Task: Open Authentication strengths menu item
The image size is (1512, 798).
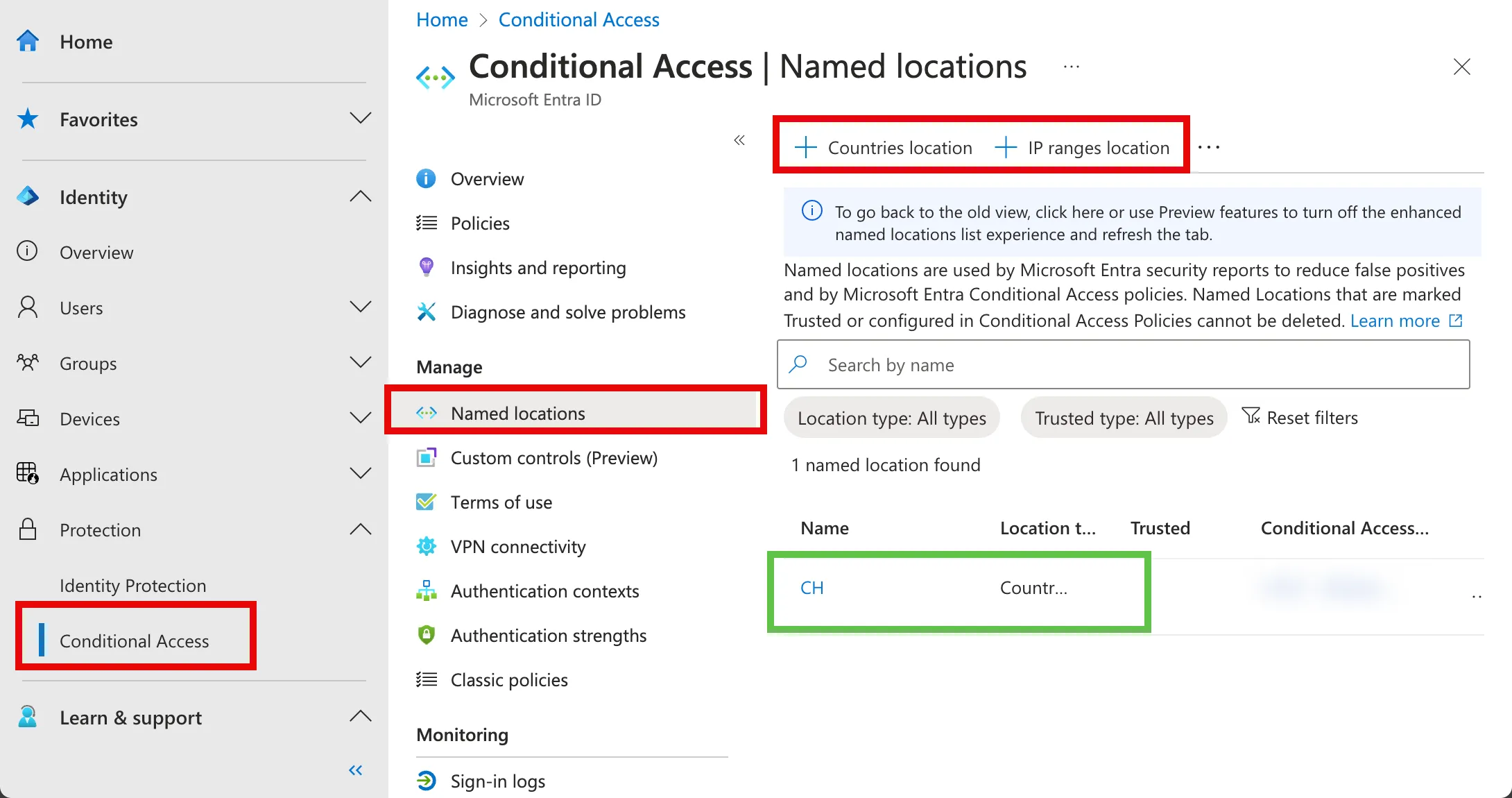Action: point(549,635)
